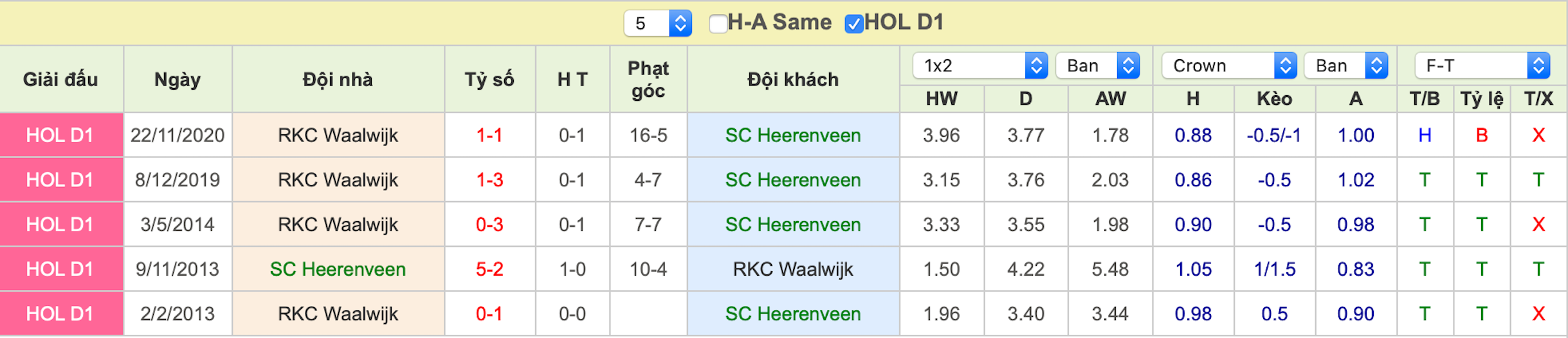Open the match count dropdown showing 5
Image resolution: width=1568 pixels, height=338 pixels.
[x=657, y=24]
